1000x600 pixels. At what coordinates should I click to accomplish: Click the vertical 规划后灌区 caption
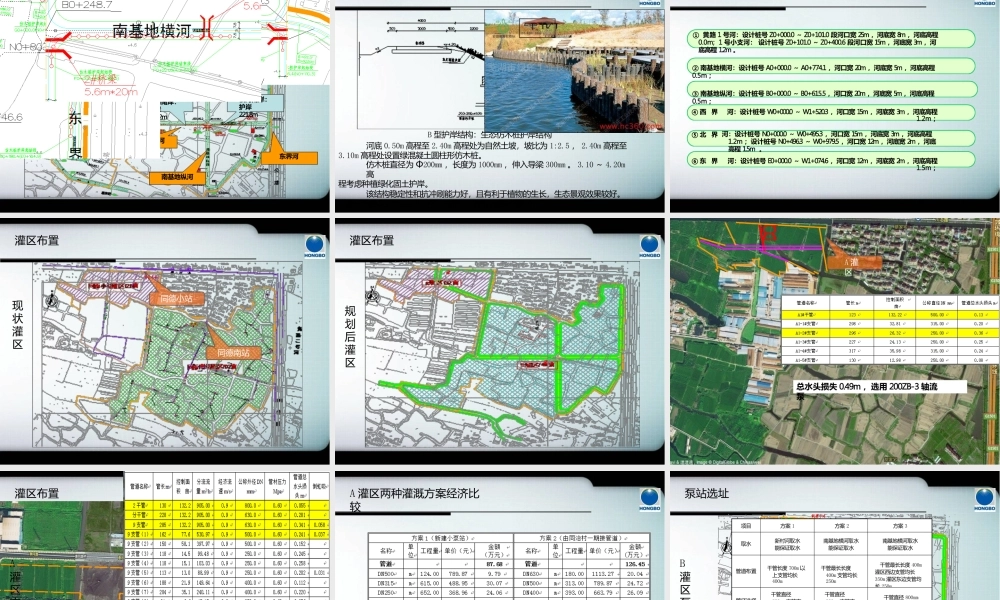point(350,336)
